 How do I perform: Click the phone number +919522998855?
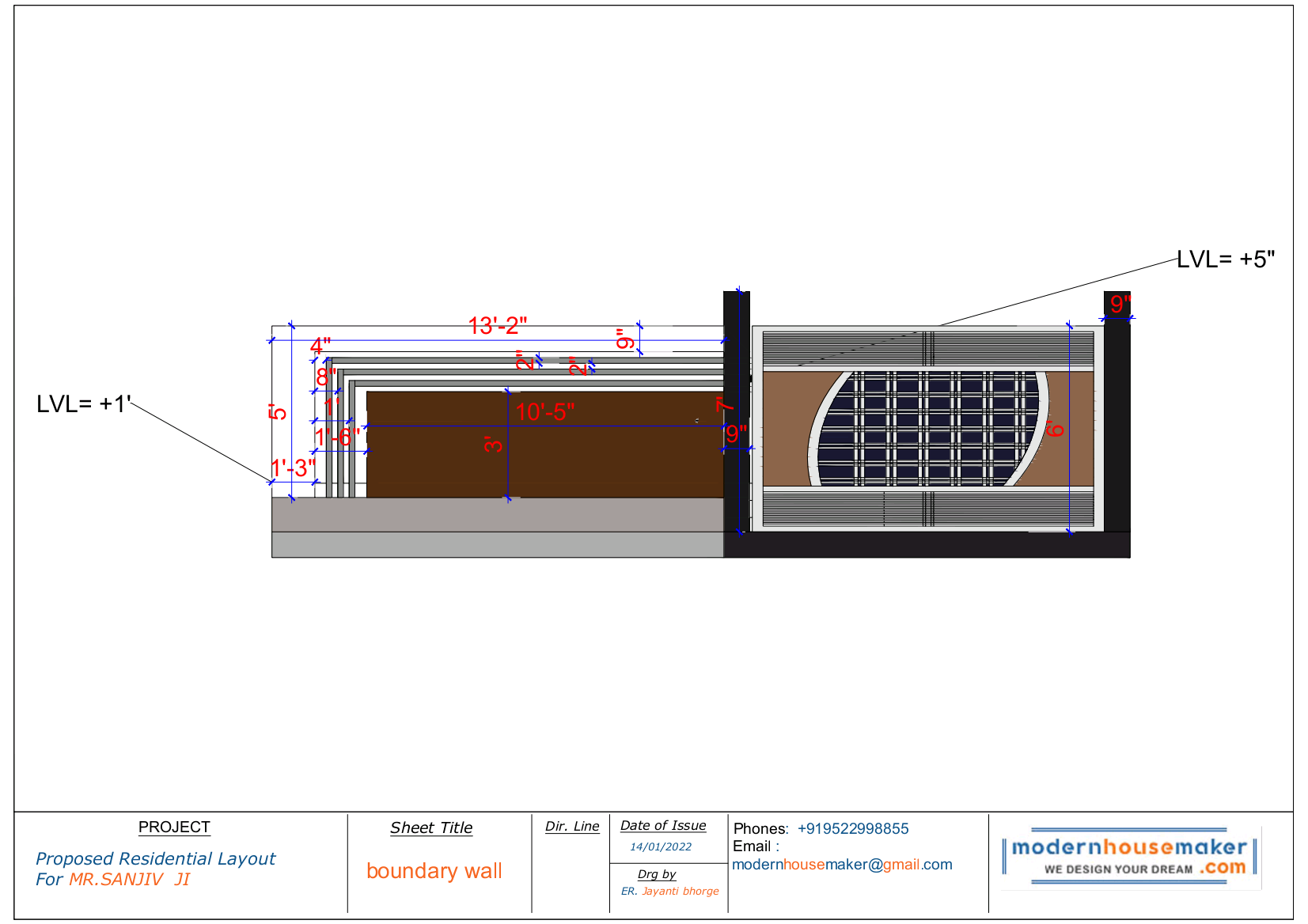tap(853, 828)
